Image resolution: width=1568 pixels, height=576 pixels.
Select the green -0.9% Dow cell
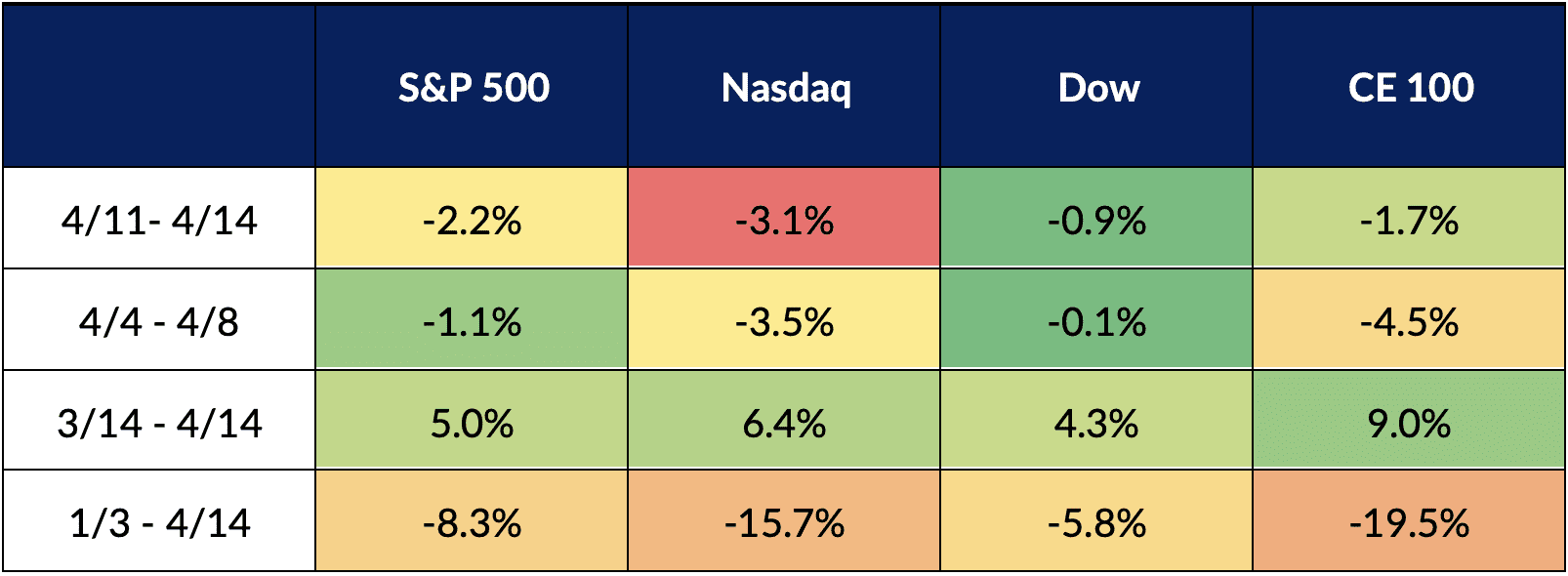tap(1096, 220)
